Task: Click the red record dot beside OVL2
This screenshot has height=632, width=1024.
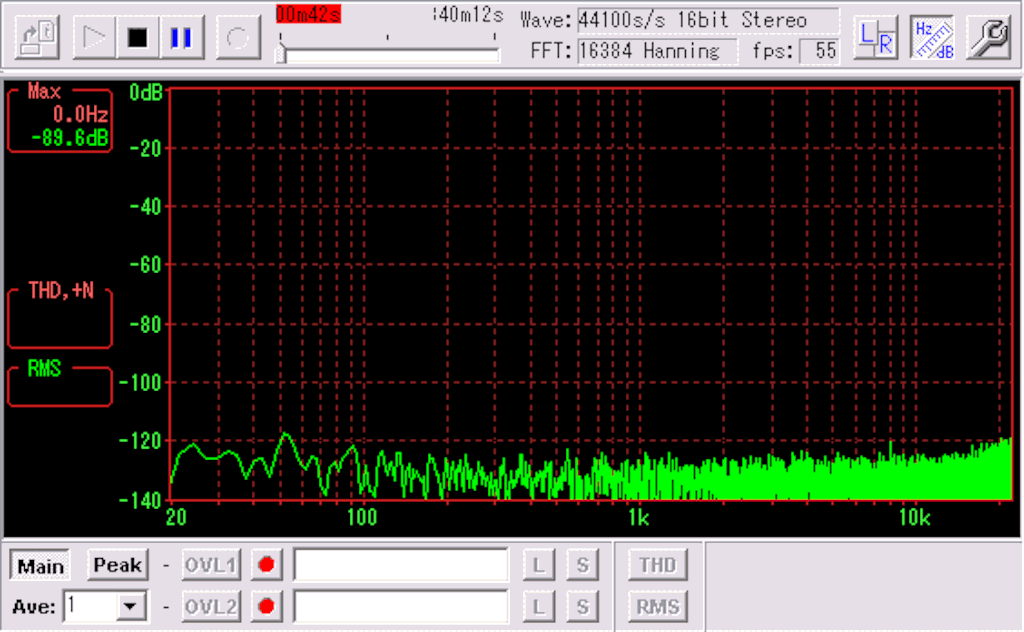Action: point(266,607)
